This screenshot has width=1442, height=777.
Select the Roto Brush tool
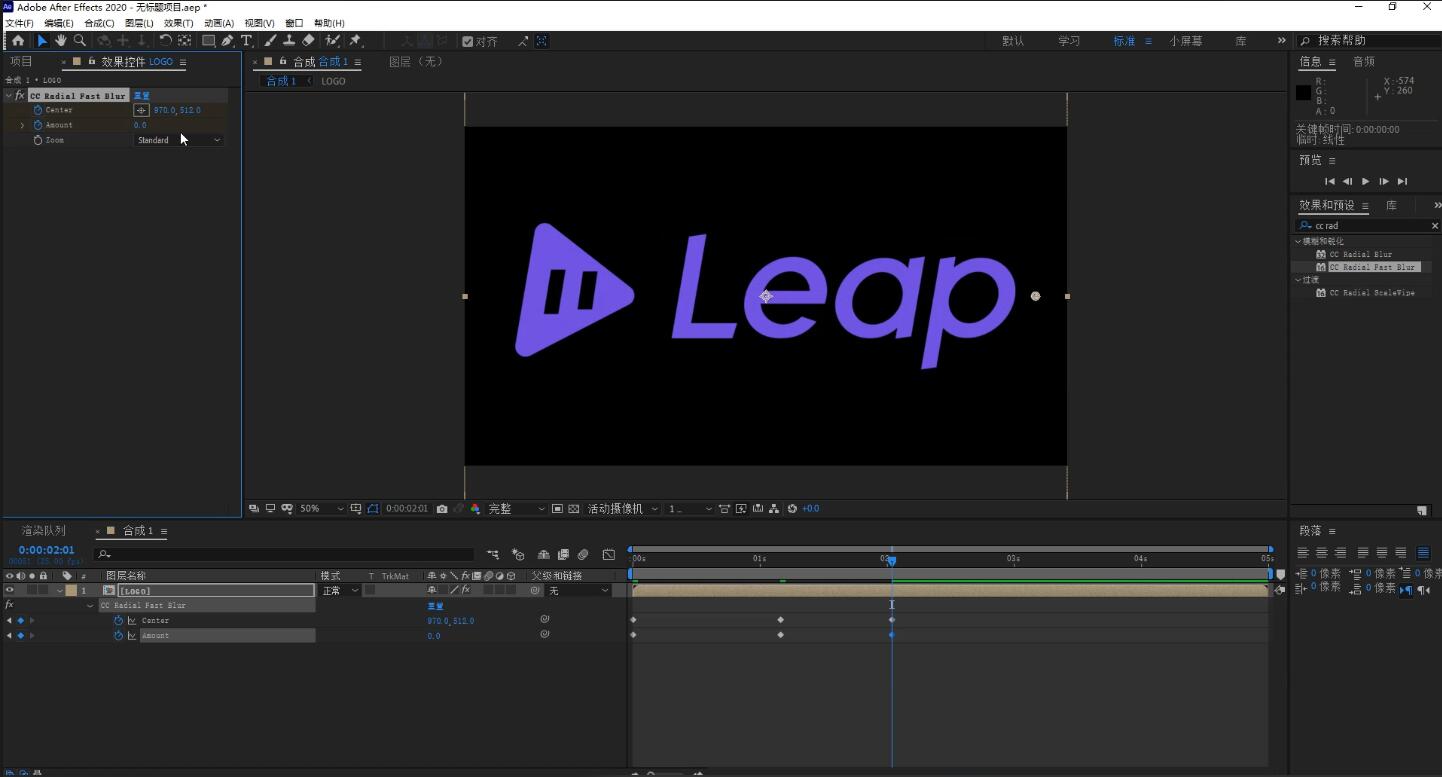[333, 41]
